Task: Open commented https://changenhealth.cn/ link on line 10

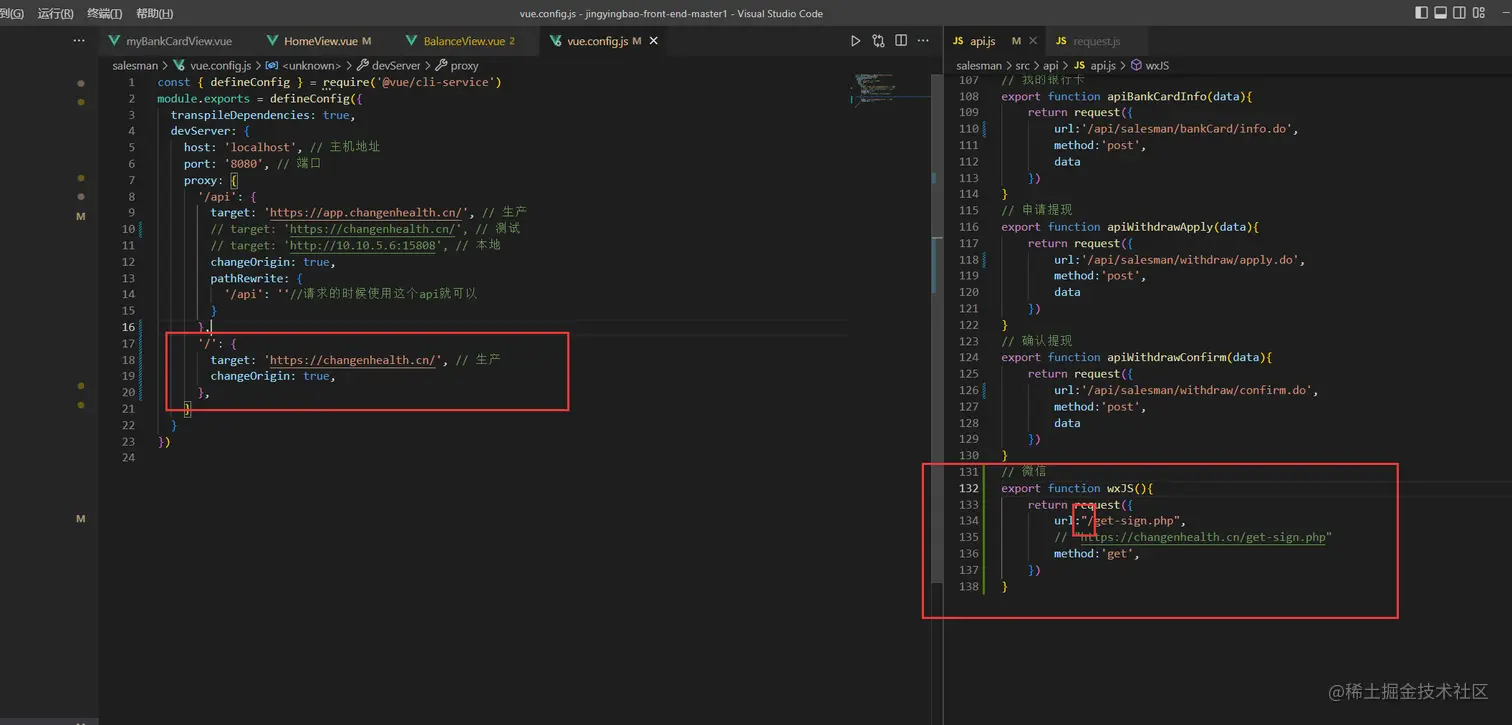Action: pos(372,228)
